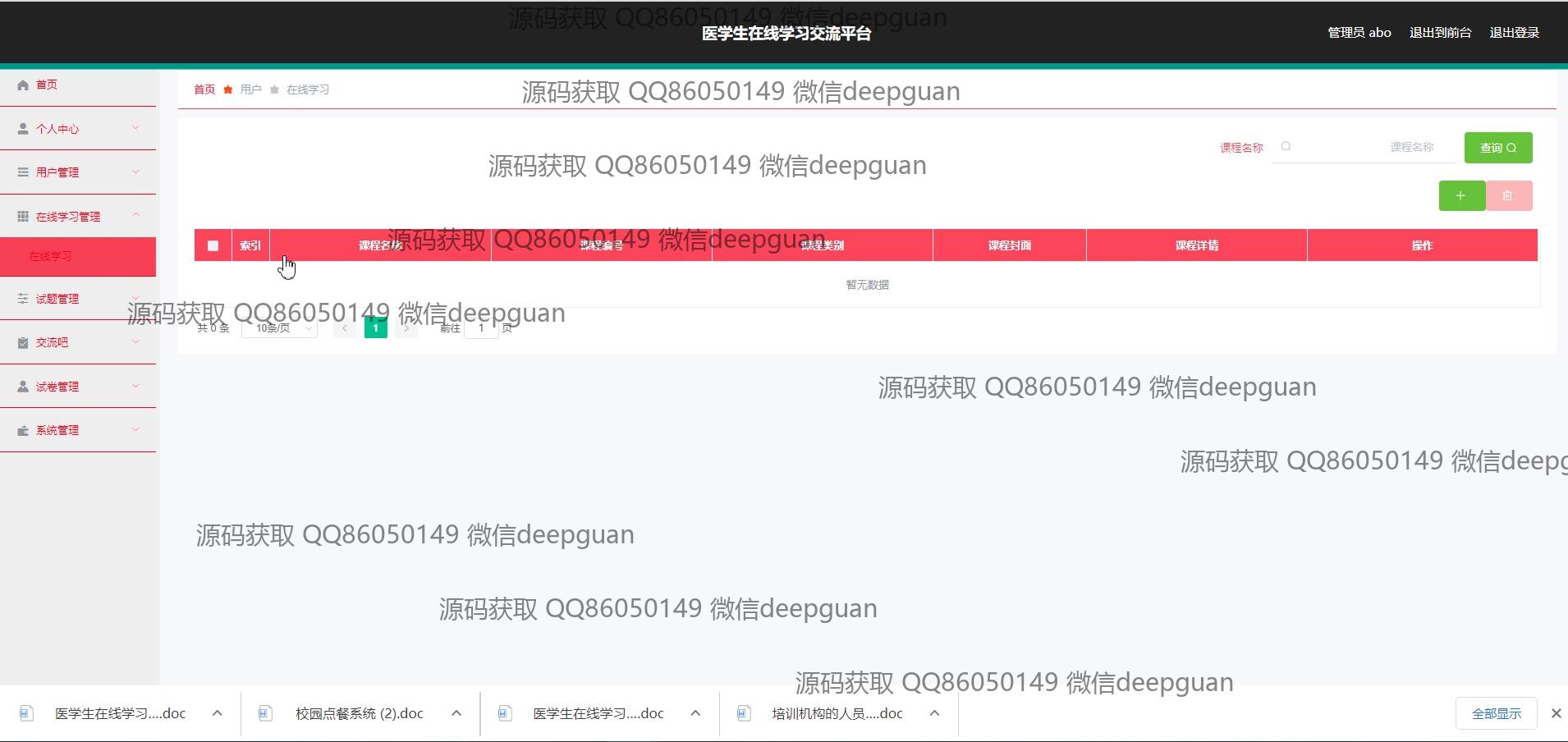Tick the select-all checkbox in table header

click(x=213, y=245)
